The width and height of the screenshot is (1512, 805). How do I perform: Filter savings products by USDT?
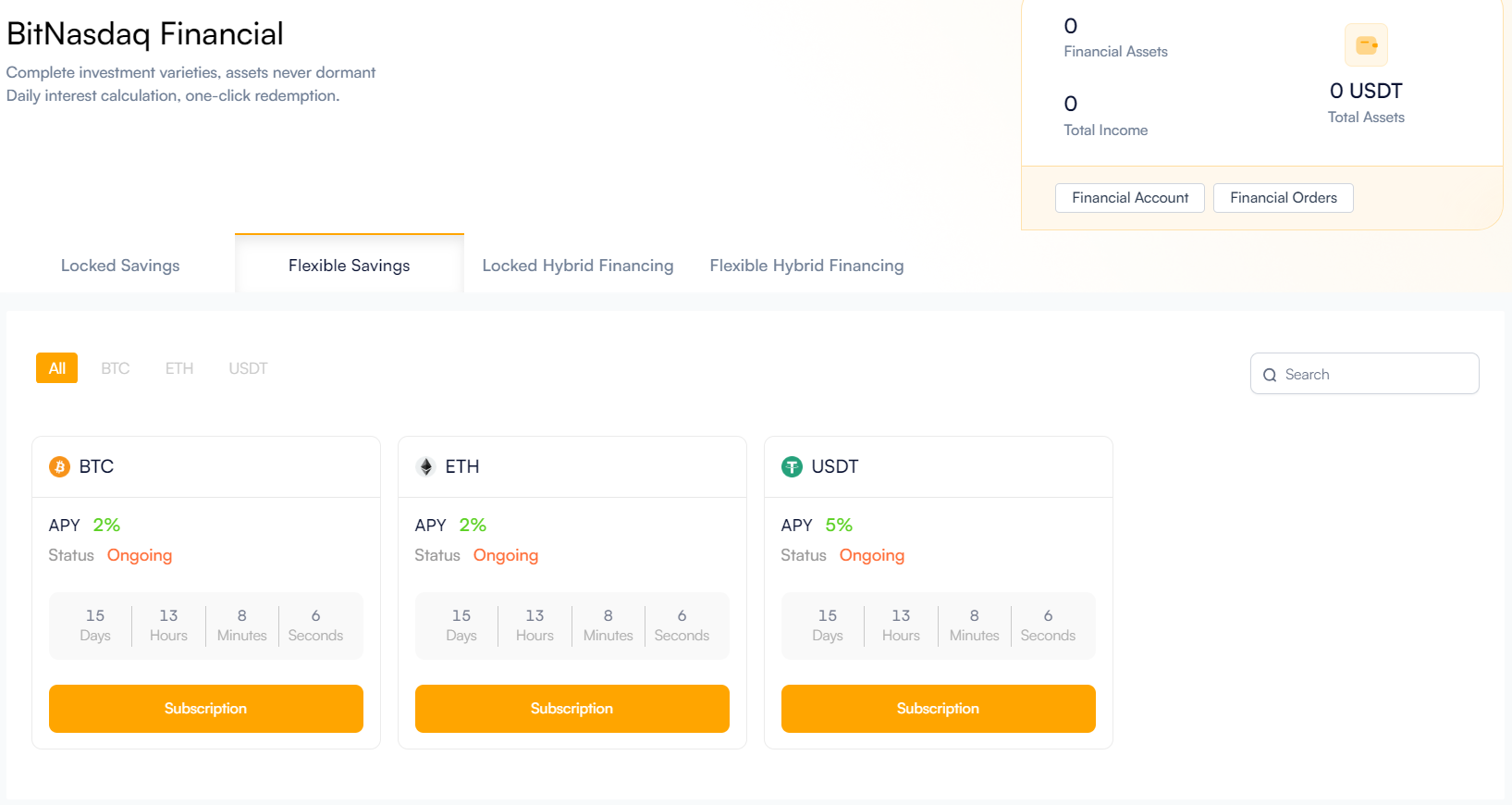tap(248, 368)
